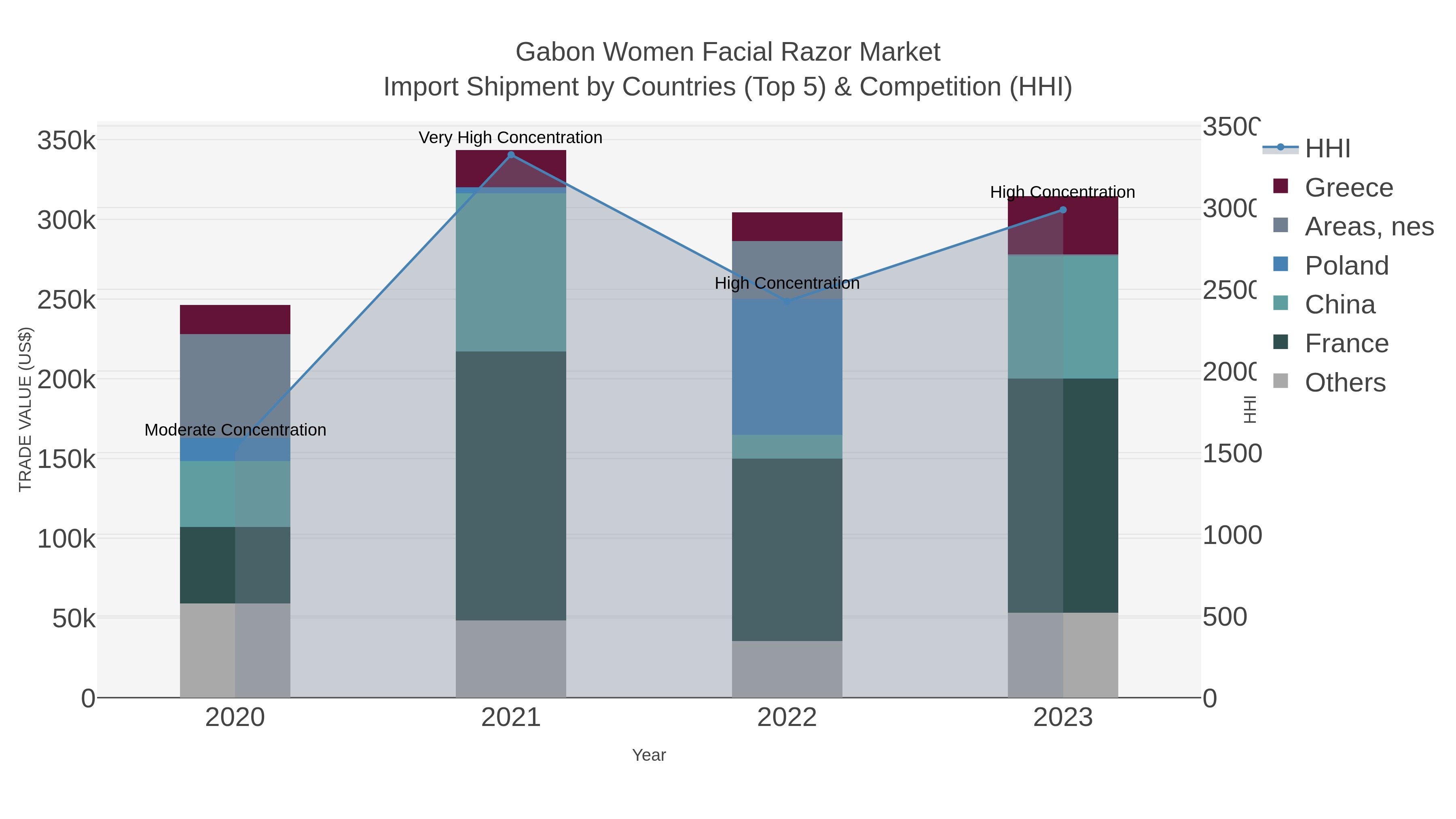Click the 2021 x-axis label
Screen dimensions: 1456x819
(x=511, y=718)
